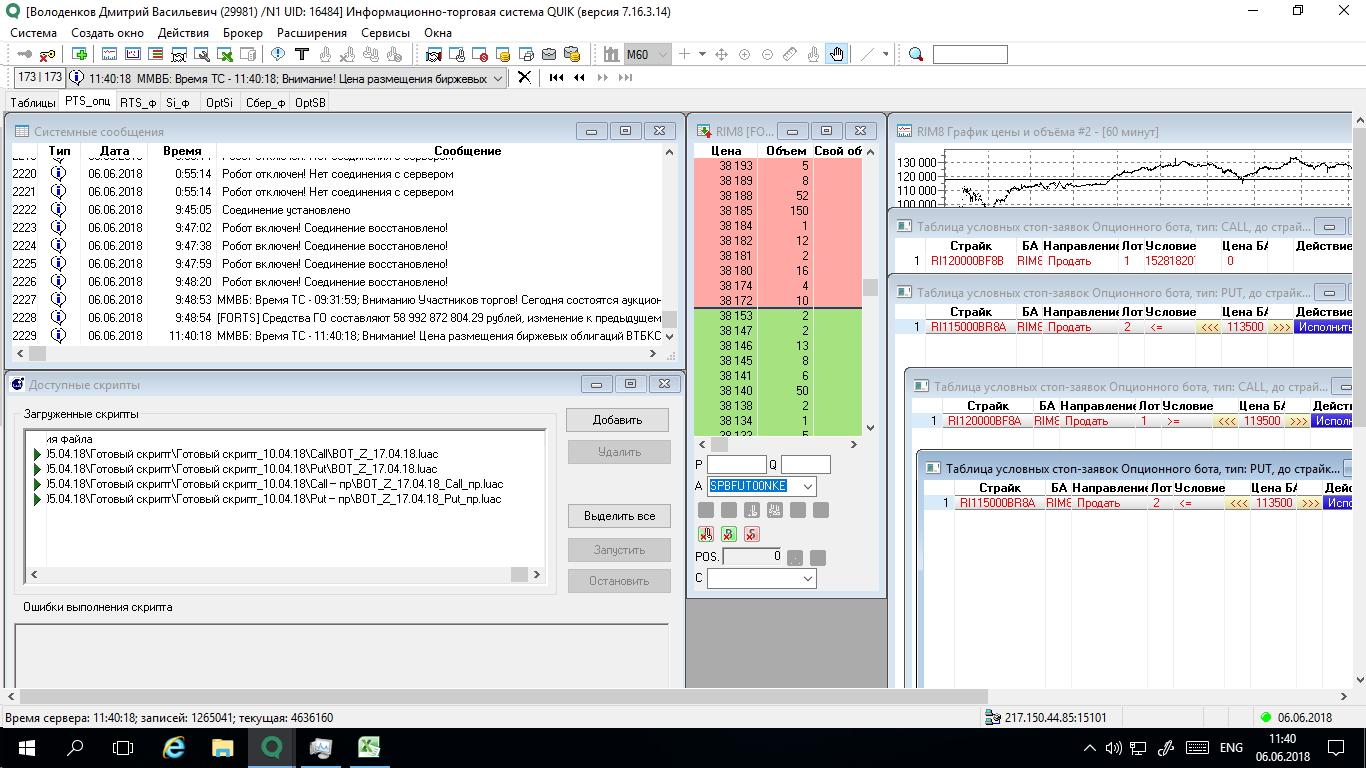This screenshot has width=1366, height=768.
Task: Click the magnifier search icon in toolbar
Action: pyautogui.click(x=916, y=54)
